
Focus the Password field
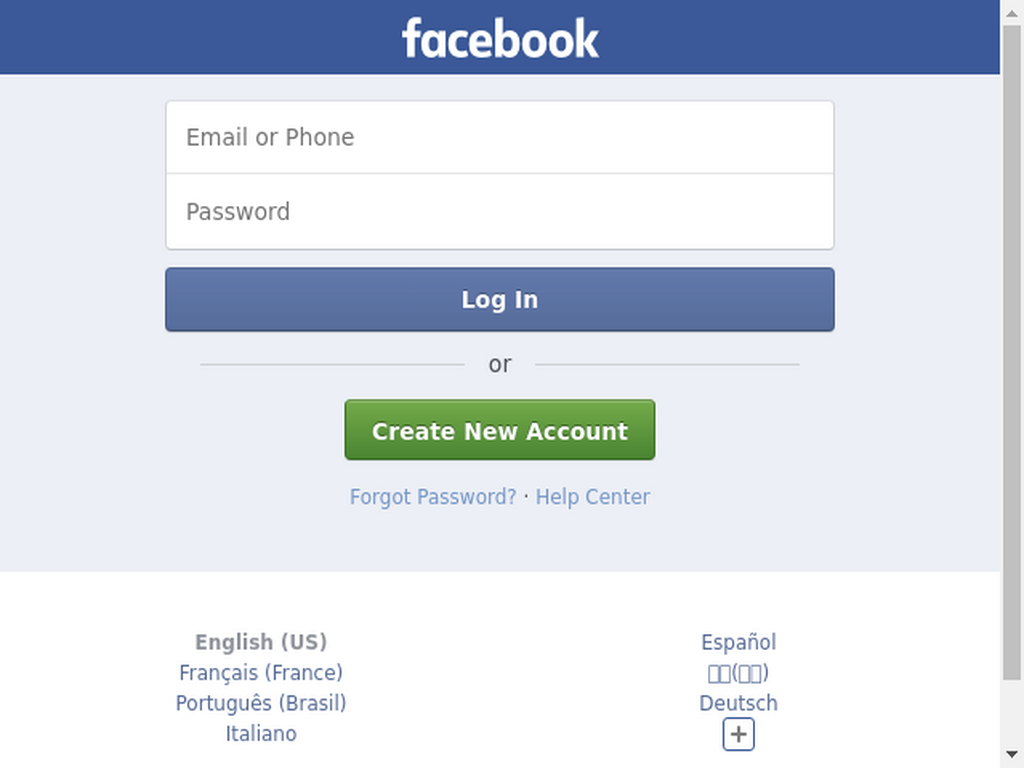[500, 212]
